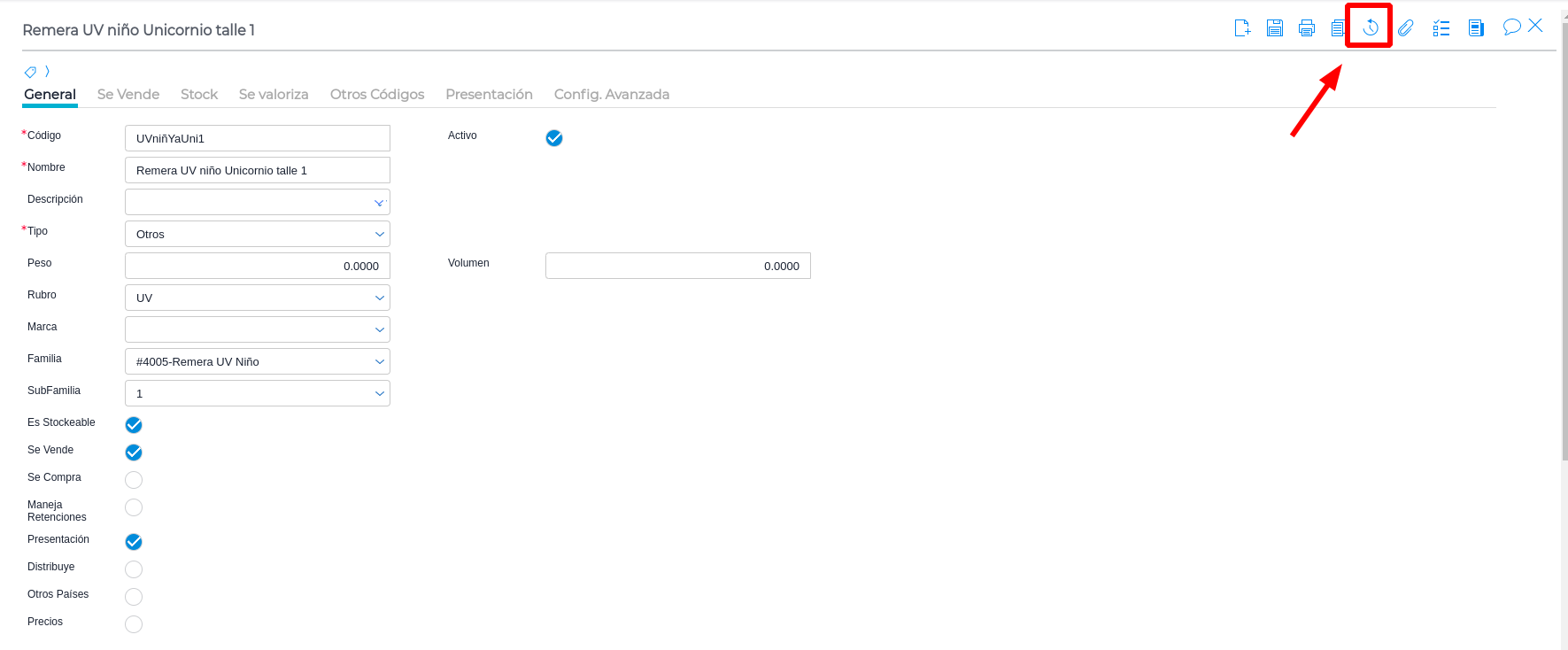The height and width of the screenshot is (650, 1568).
Task: Open the Rubro dropdown showing UV
Action: click(258, 298)
